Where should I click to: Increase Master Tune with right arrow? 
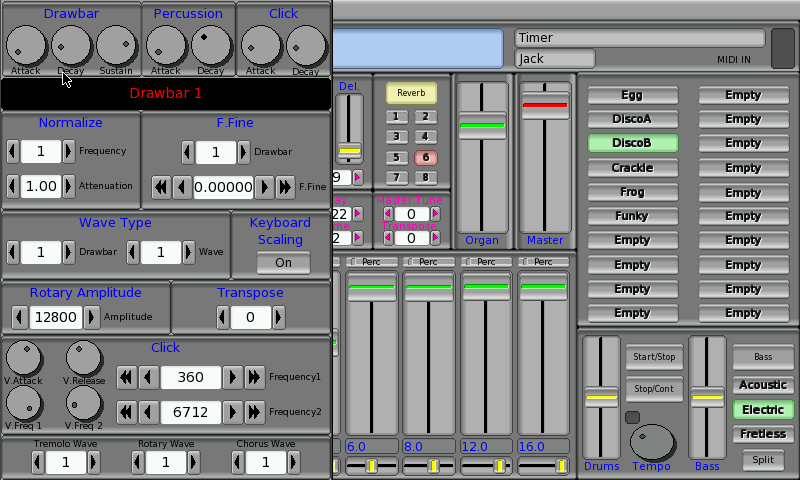pyautogui.click(x=435, y=214)
